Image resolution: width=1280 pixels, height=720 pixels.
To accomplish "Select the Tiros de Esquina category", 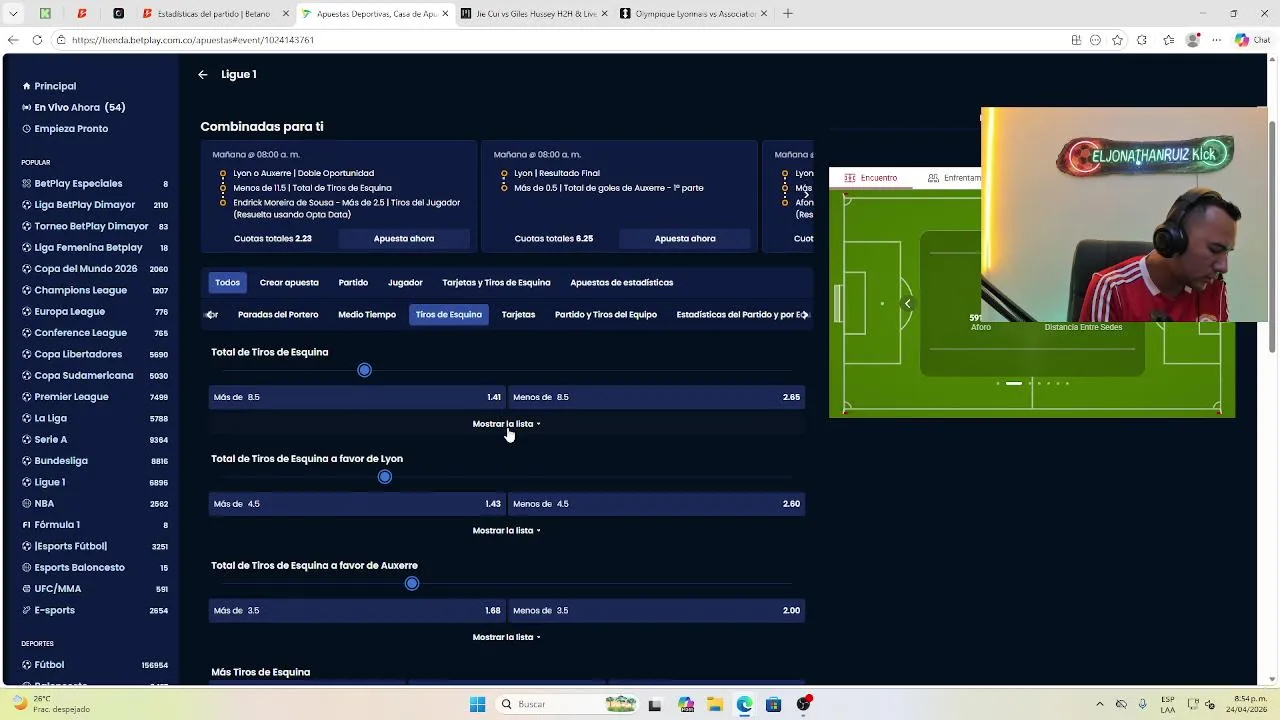I will click(x=448, y=314).
